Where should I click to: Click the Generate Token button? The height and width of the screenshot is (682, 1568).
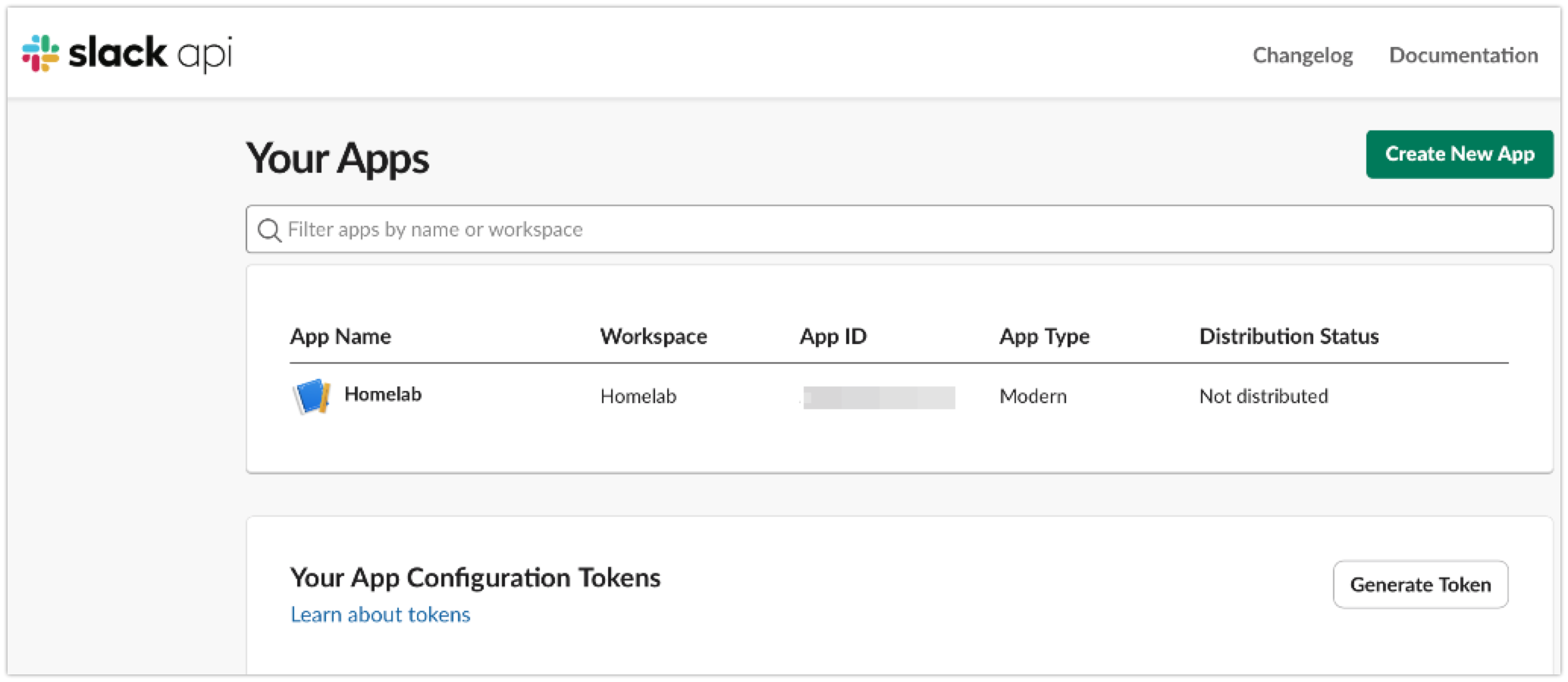(1420, 584)
